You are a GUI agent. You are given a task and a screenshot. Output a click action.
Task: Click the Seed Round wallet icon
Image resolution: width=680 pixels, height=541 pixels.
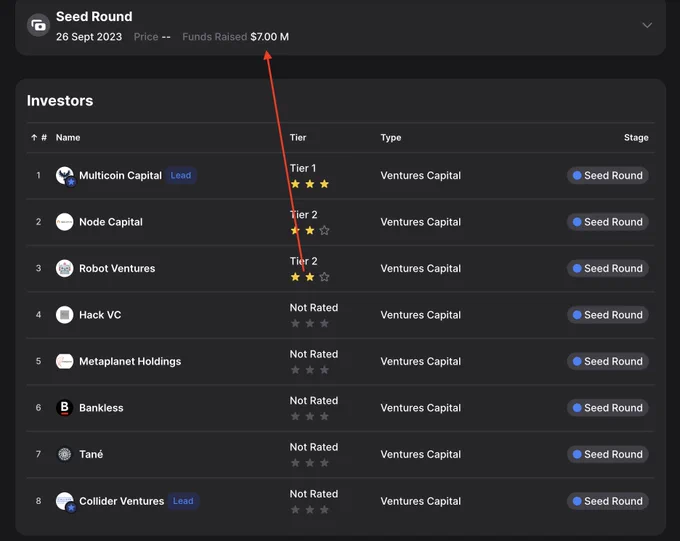tap(39, 26)
